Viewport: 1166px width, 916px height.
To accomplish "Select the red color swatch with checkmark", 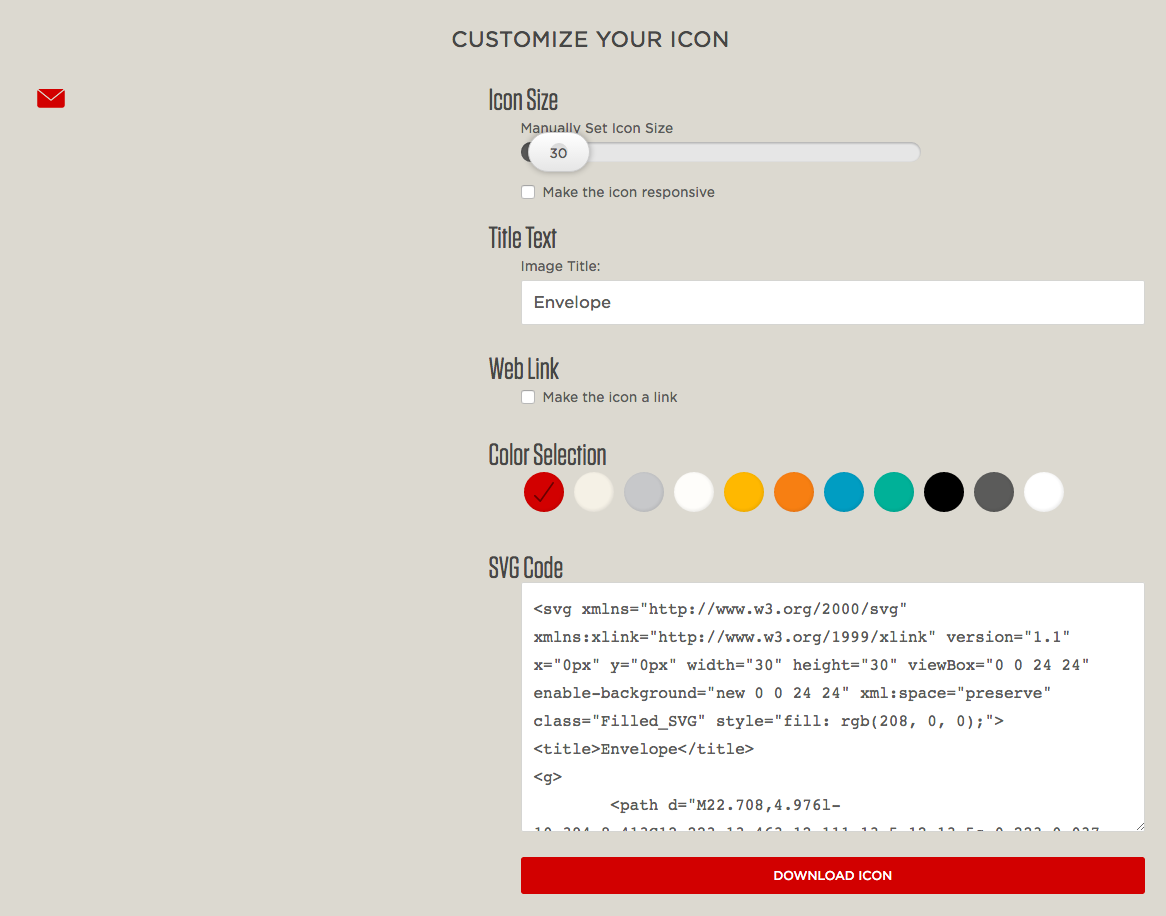I will point(544,491).
